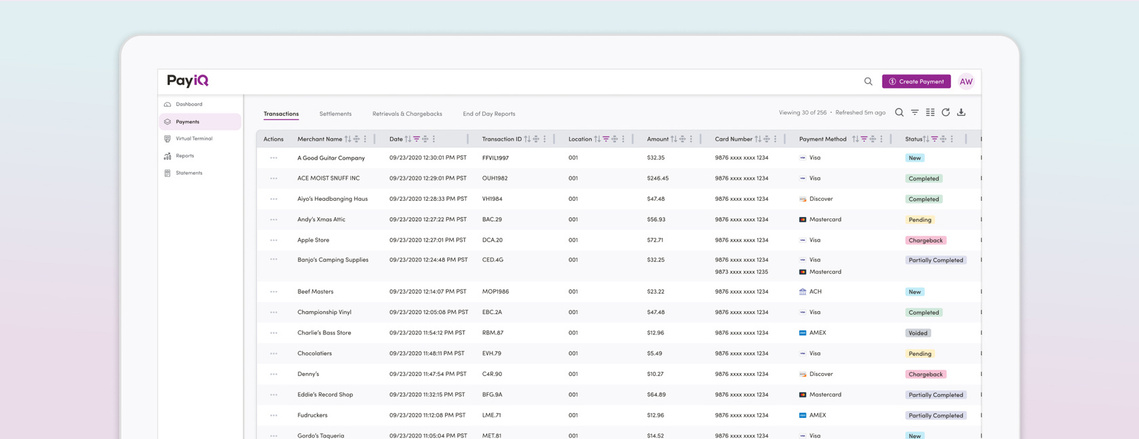
Task: Click the Reports chart icon
Action: (x=168, y=156)
